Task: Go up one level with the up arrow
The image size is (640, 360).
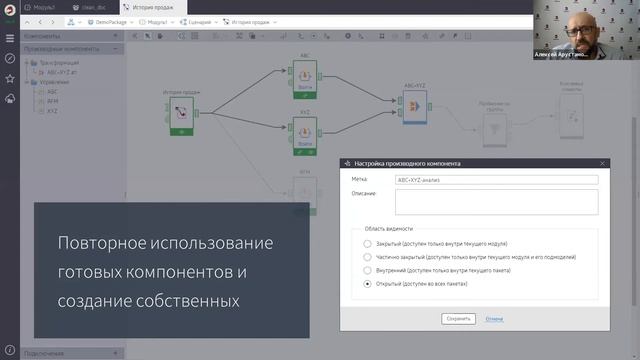Action: pyautogui.click(x=27, y=22)
